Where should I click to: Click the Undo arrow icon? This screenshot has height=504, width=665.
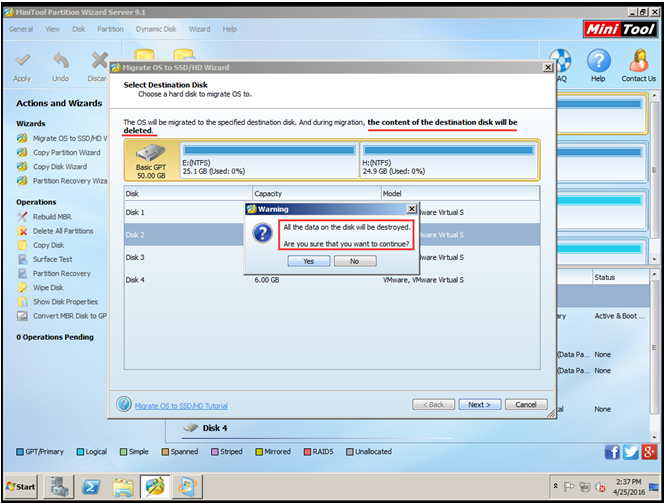[x=61, y=61]
